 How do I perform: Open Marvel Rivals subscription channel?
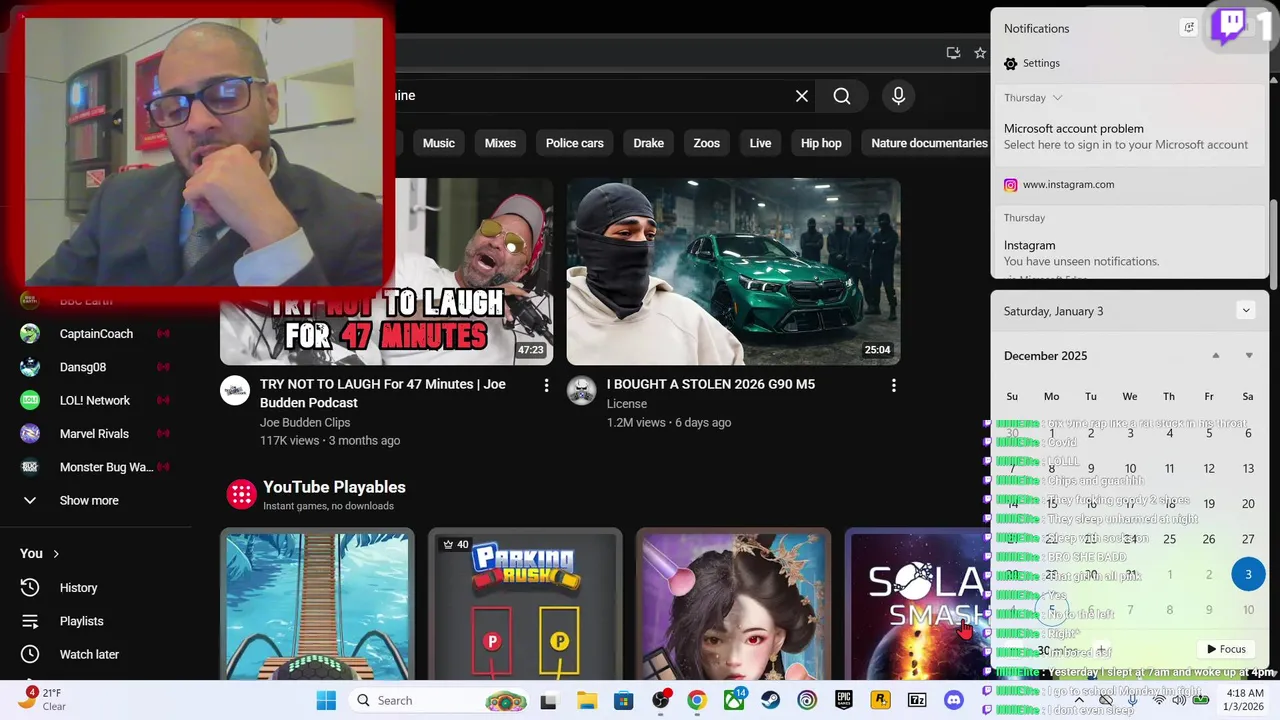coord(94,433)
